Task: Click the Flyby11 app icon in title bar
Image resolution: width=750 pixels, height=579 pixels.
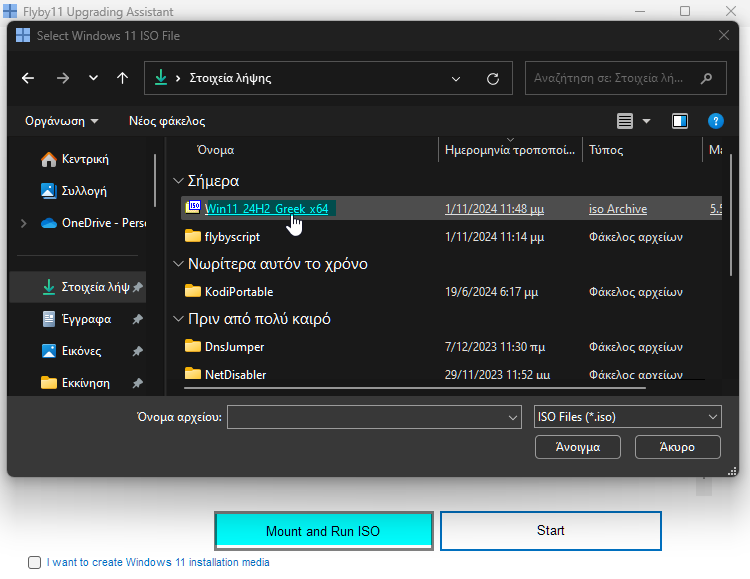Action: point(10,11)
